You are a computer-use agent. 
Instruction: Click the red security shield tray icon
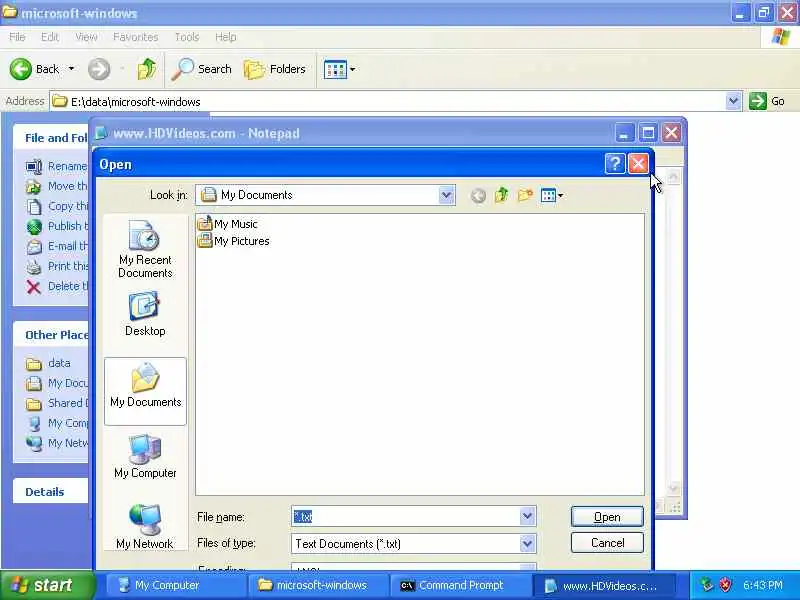[x=726, y=585]
